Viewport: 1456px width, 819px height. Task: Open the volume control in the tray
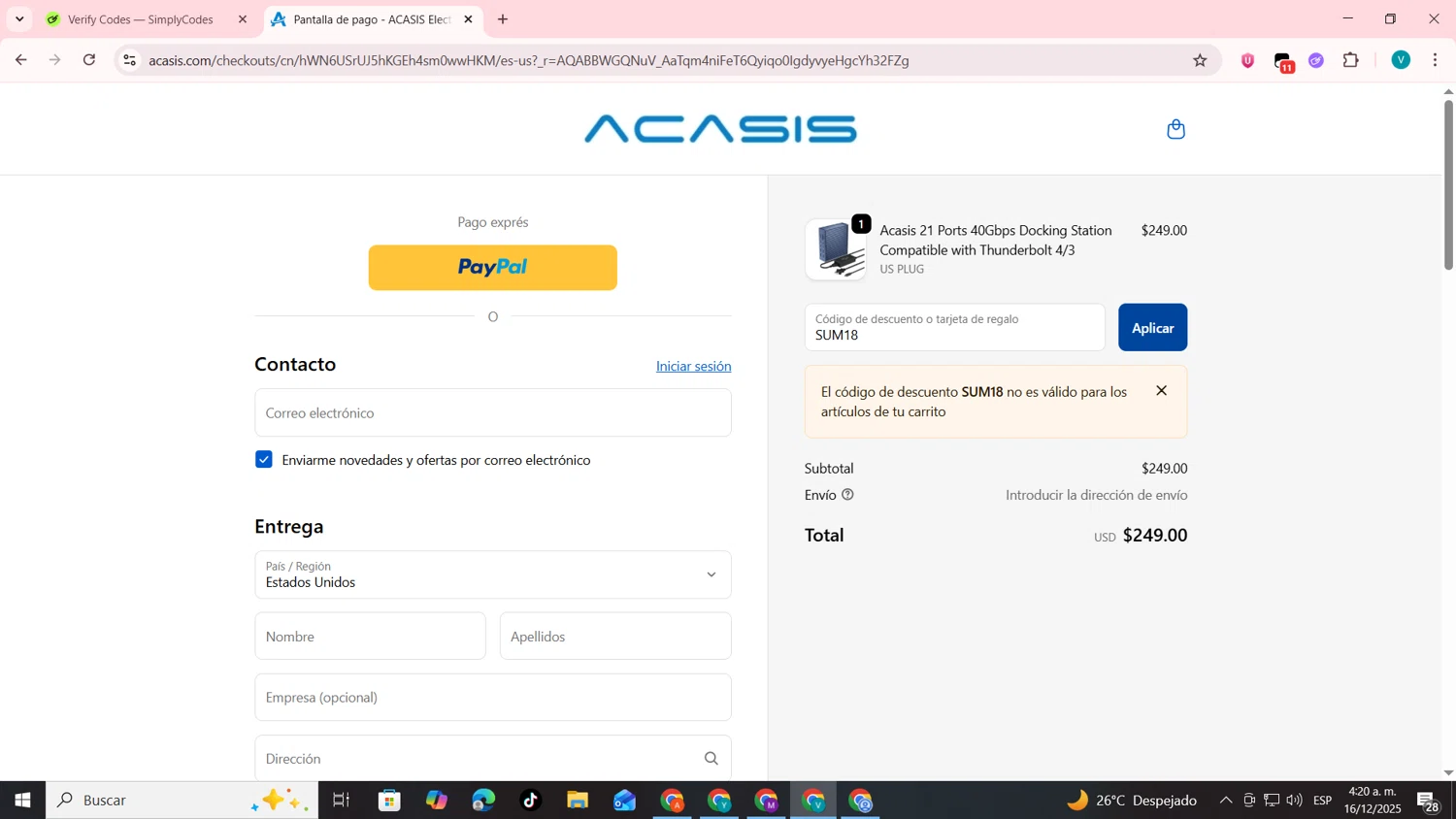pyautogui.click(x=1294, y=801)
